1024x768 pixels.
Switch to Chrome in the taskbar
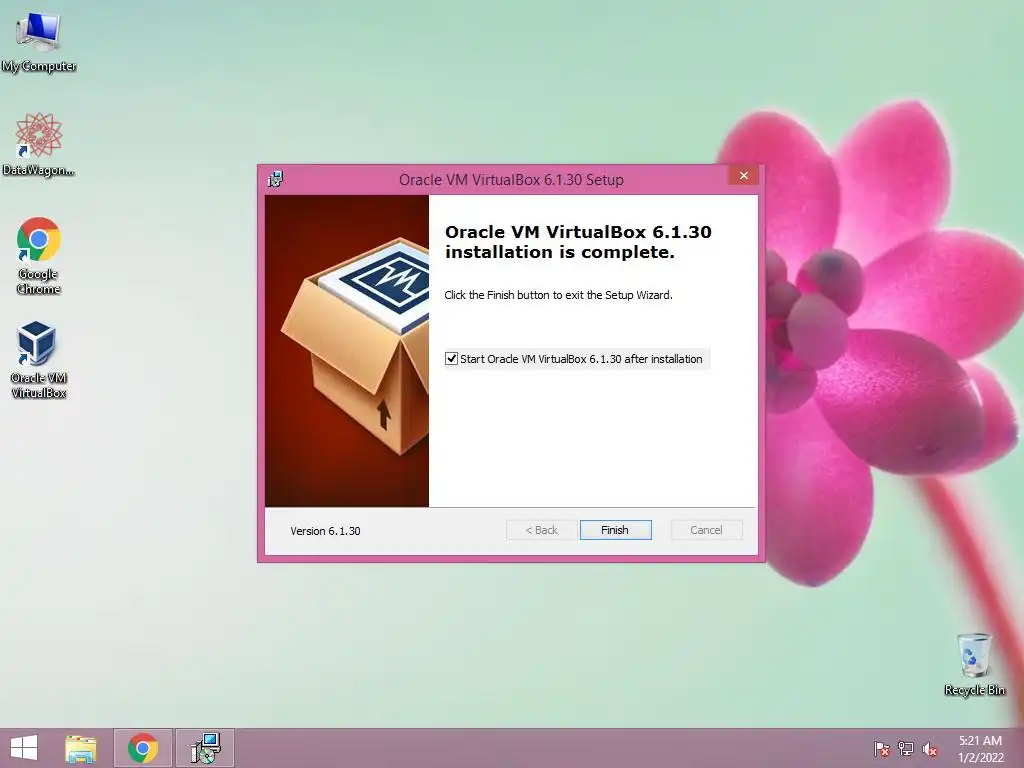coord(143,748)
